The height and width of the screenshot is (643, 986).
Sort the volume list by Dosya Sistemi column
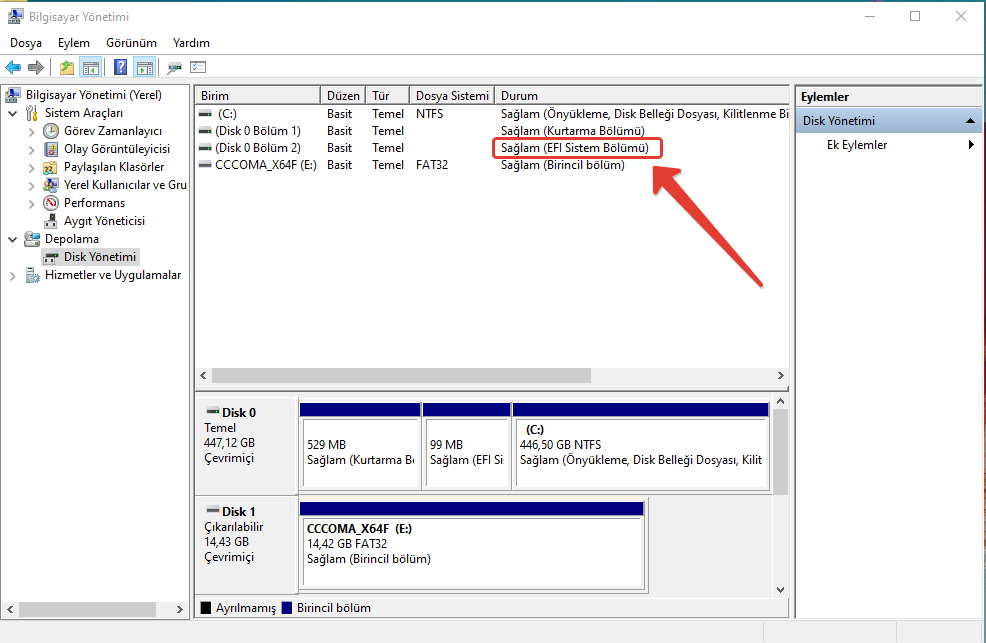[x=452, y=96]
